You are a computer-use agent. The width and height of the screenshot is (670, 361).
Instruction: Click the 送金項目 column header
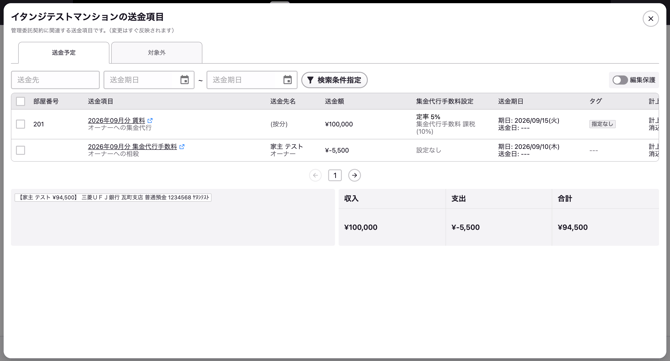100,101
